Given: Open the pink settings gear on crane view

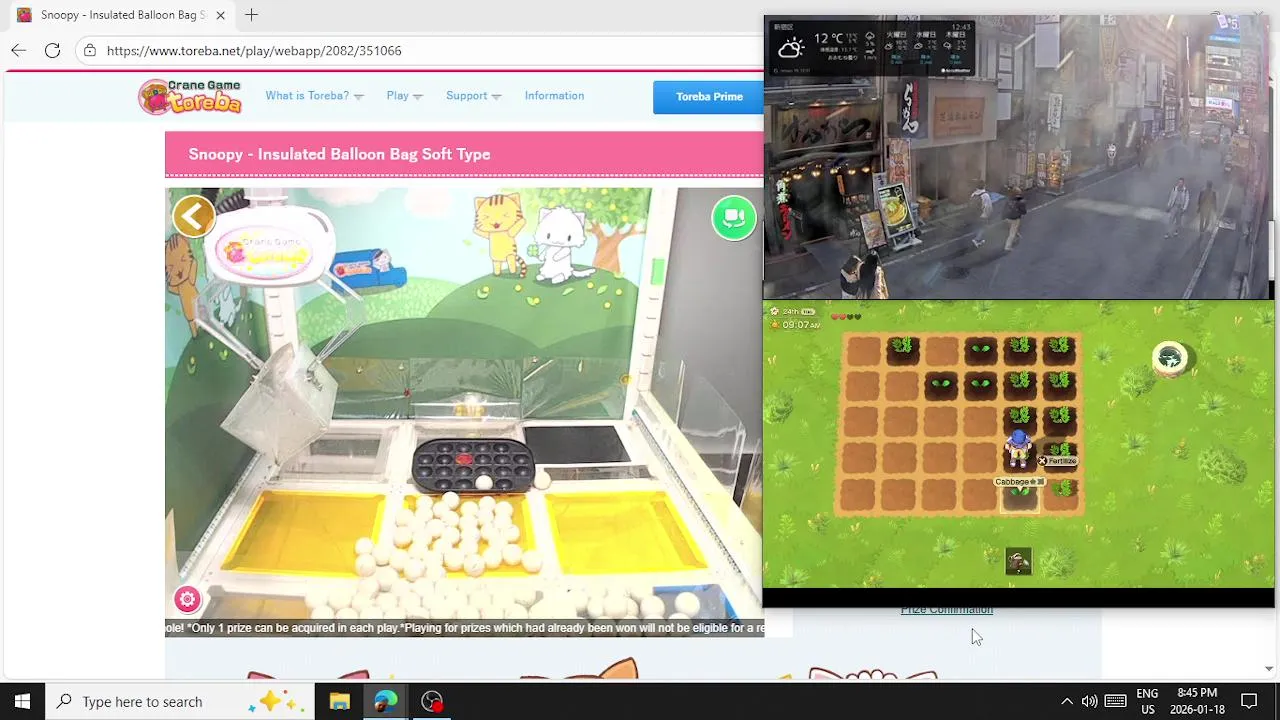Looking at the screenshot, I should [x=187, y=599].
